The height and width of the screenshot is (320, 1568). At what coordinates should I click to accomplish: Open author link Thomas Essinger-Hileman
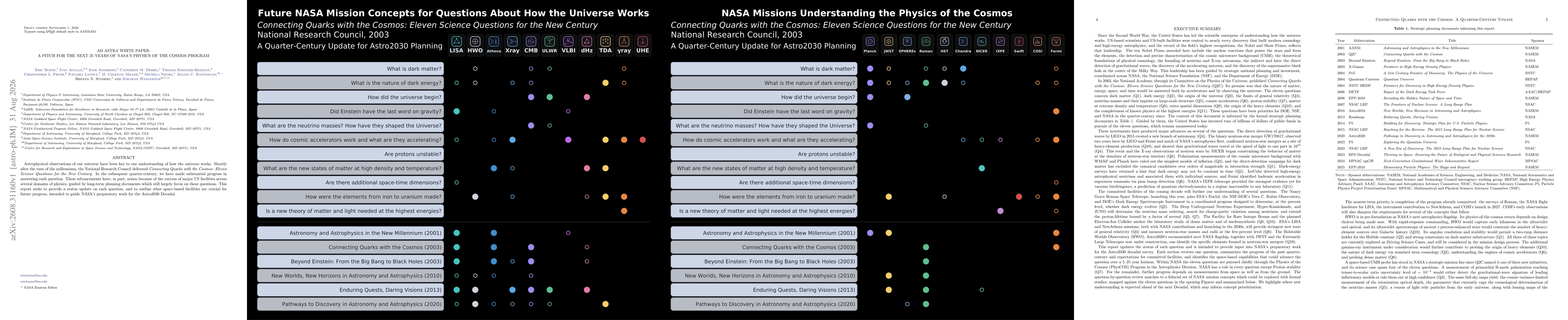coord(186,71)
